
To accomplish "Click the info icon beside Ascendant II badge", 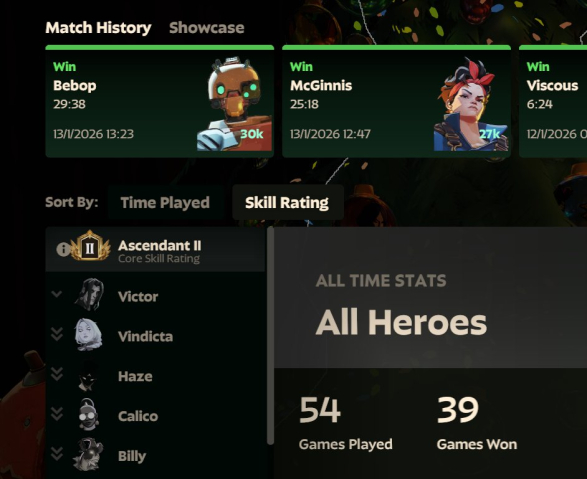I will 63,249.
